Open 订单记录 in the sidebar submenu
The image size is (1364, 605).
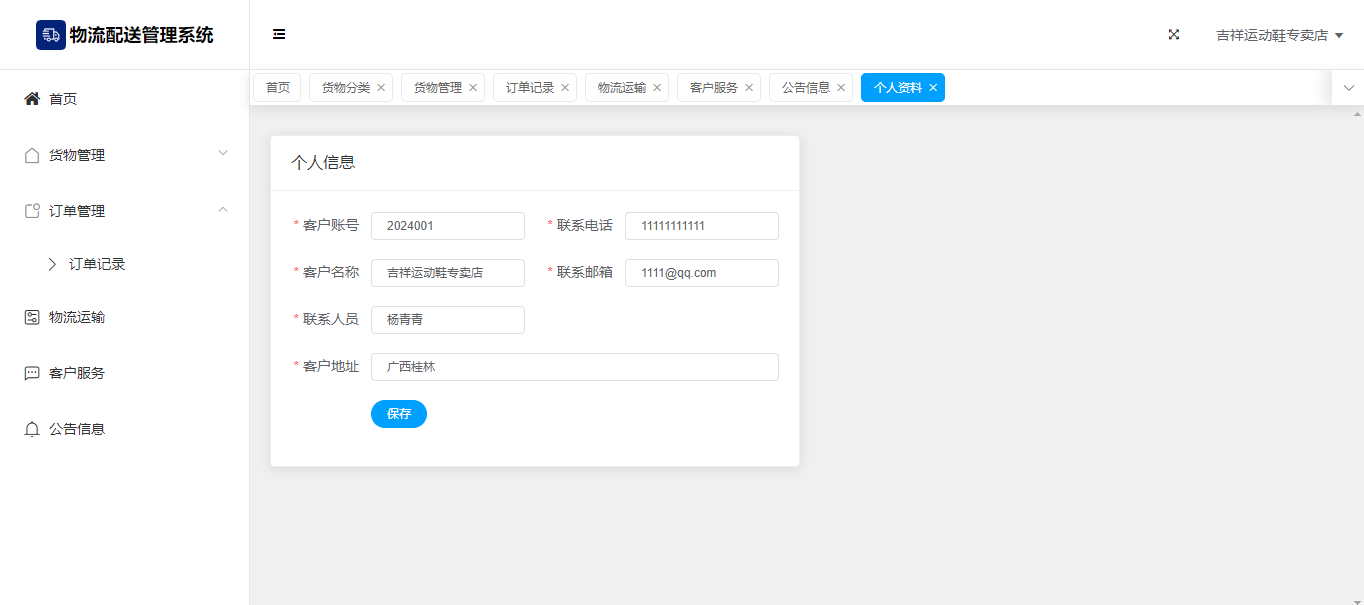pos(97,265)
